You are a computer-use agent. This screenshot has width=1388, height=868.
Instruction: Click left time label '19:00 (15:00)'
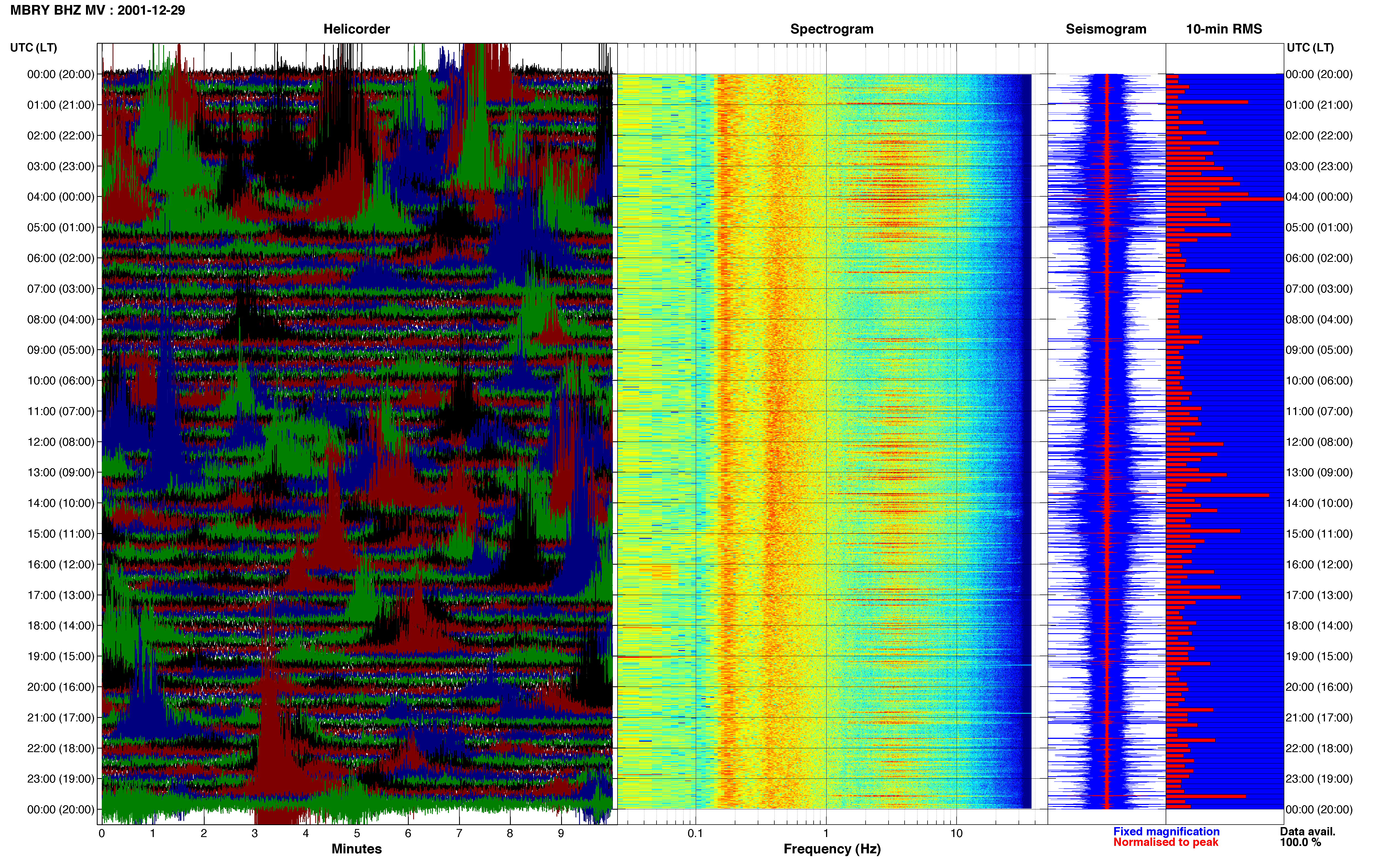coord(61,656)
